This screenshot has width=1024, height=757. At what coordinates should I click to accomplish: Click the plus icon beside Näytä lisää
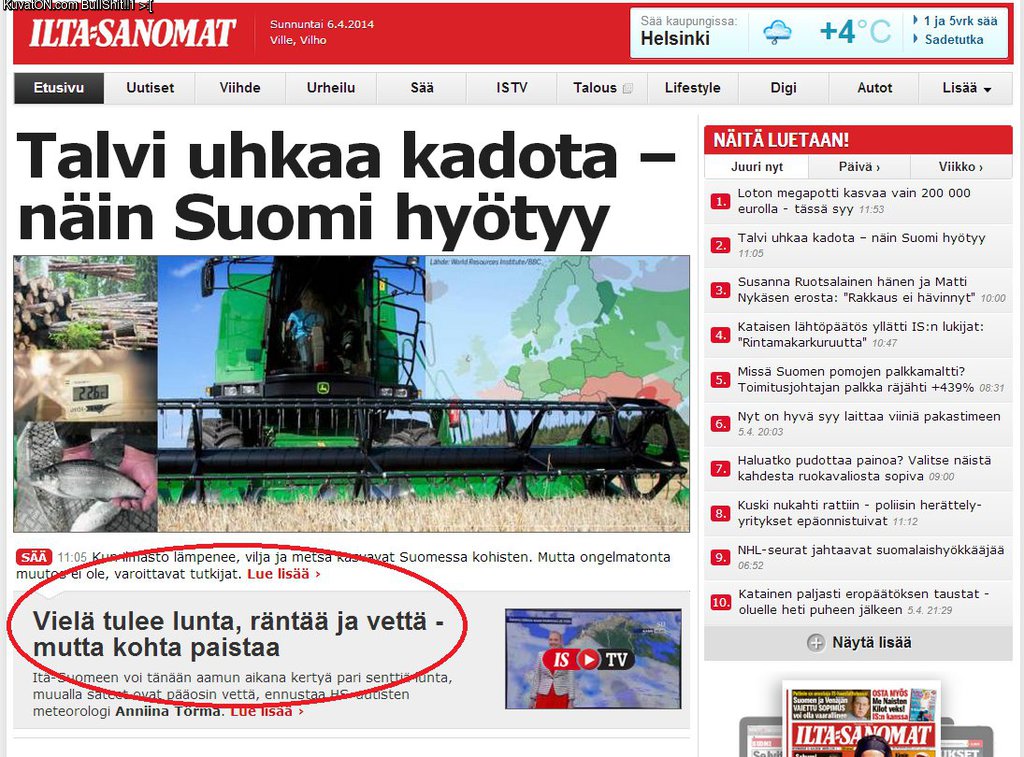(x=816, y=643)
